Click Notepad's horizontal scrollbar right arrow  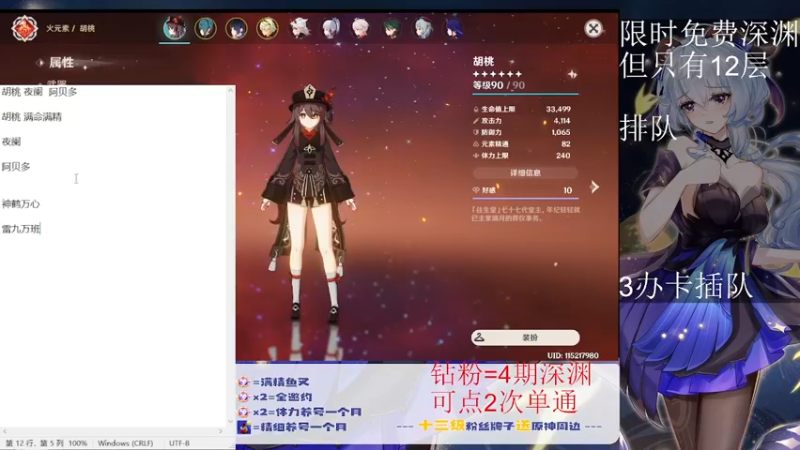pos(220,431)
